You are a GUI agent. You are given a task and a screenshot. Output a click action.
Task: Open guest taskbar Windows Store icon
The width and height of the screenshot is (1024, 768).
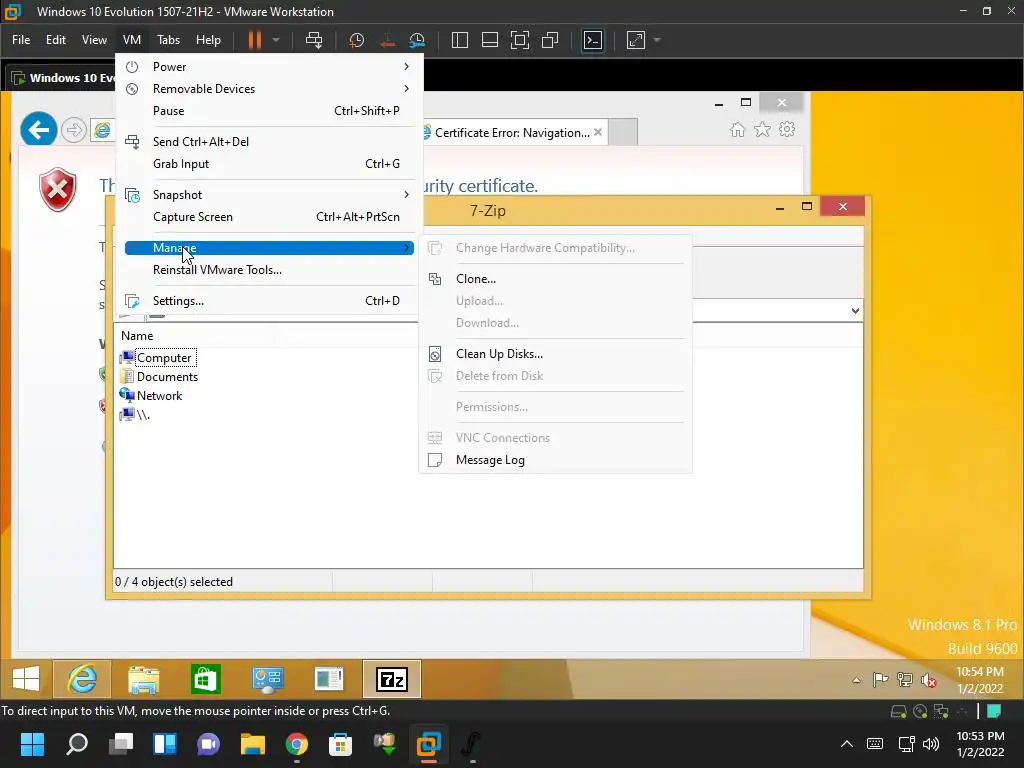(205, 679)
